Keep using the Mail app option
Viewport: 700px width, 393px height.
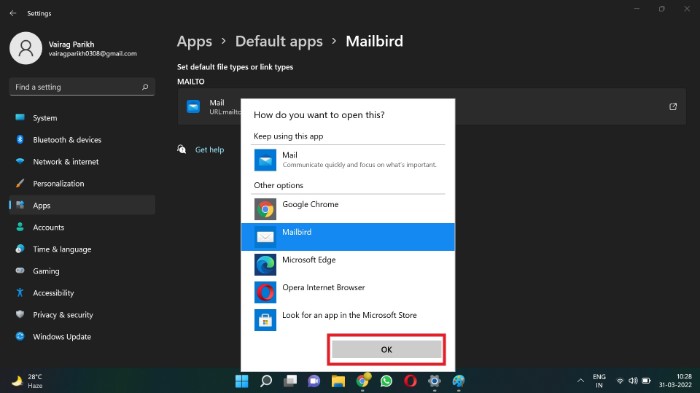tap(348, 160)
